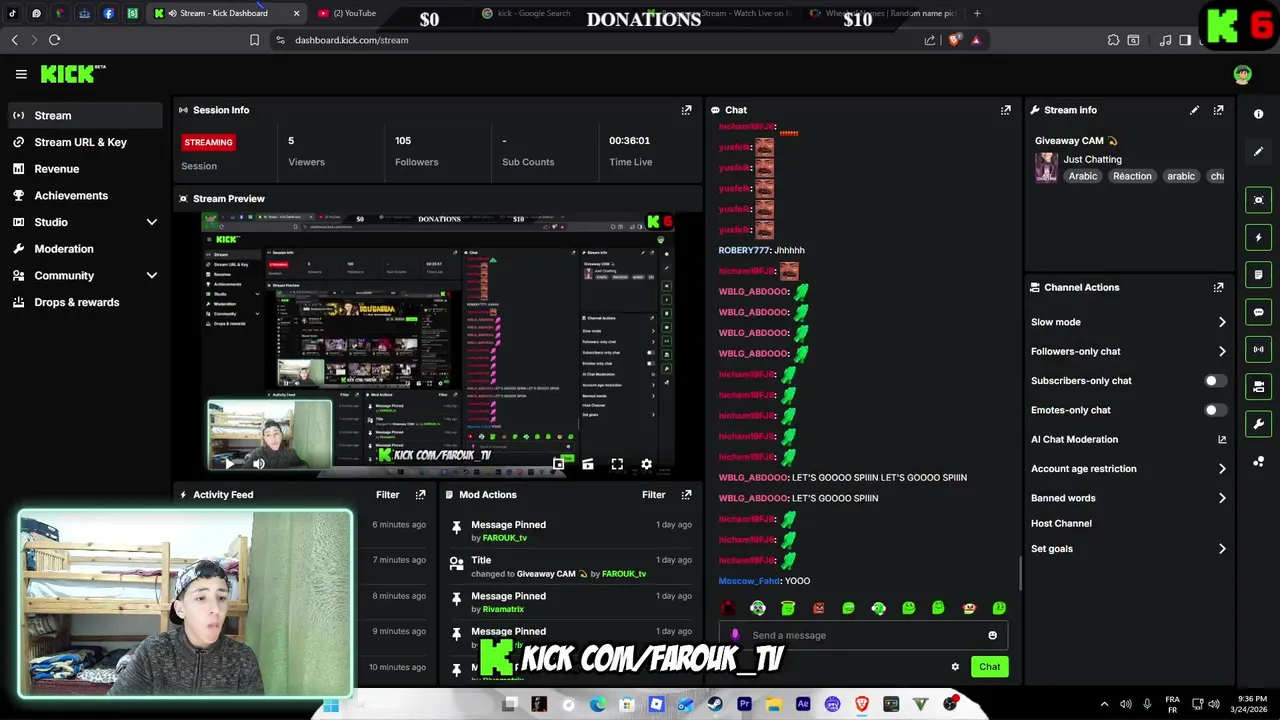Screen dimensions: 1280x720
Task: Open AI Chat Moderation external link icon
Action: [1222, 439]
